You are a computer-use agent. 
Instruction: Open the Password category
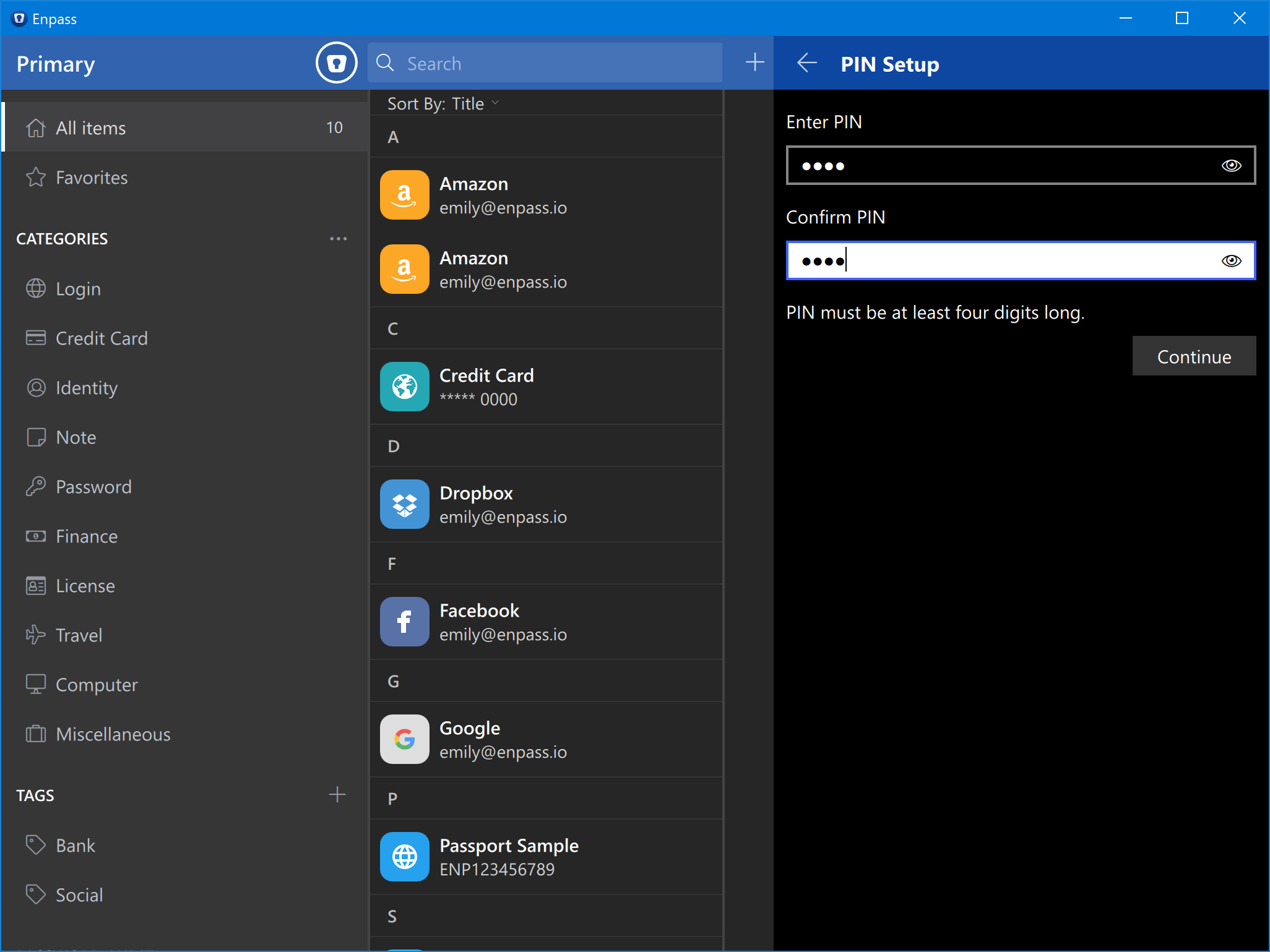tap(184, 487)
